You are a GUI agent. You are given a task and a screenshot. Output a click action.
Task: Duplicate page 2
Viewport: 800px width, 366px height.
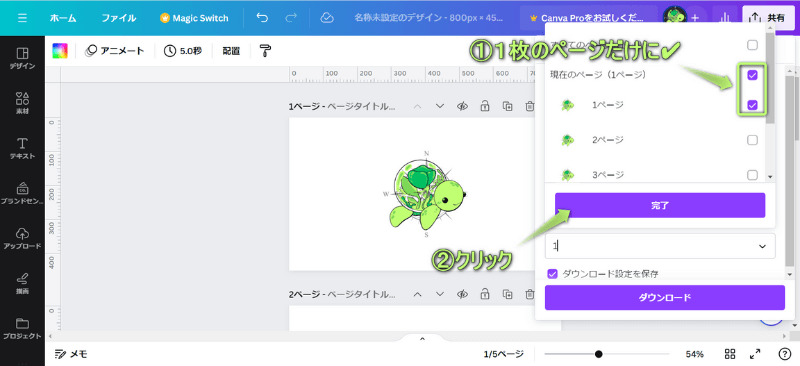tap(507, 294)
